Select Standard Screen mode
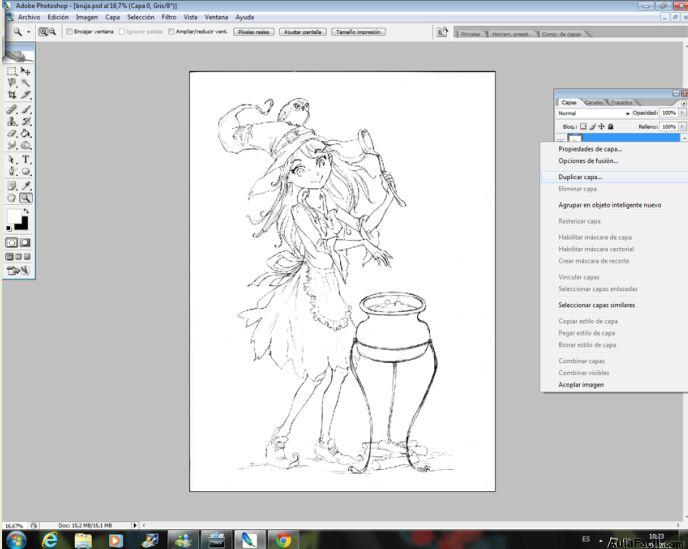 click(x=10, y=257)
